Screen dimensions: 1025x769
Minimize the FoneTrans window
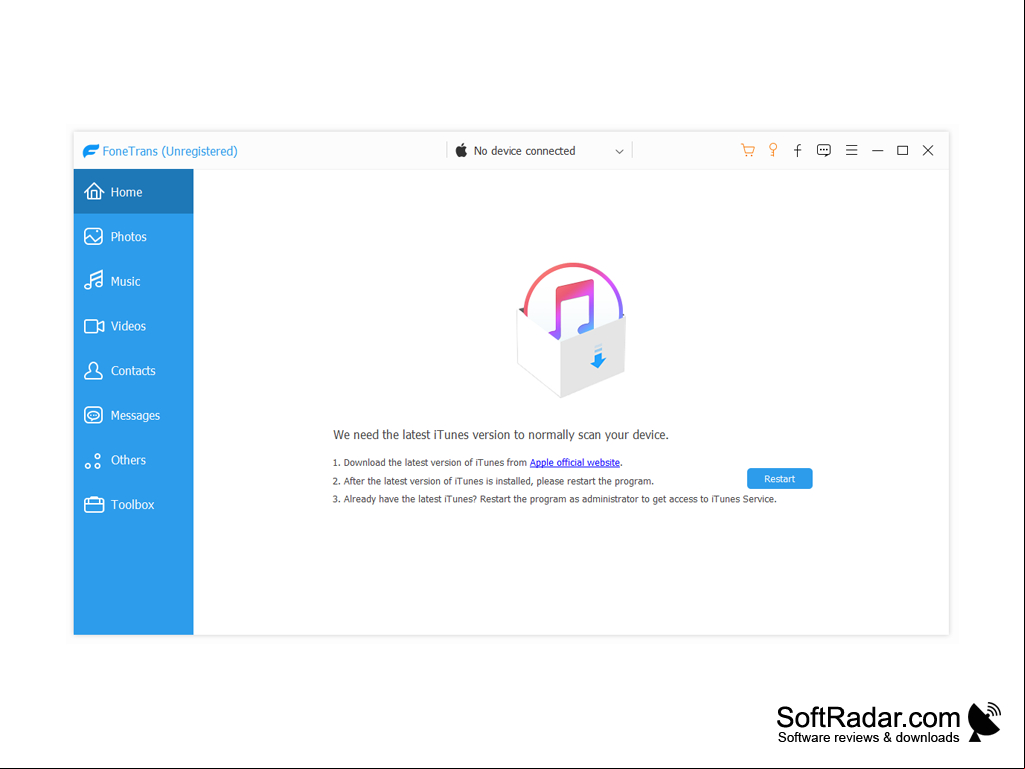877,150
